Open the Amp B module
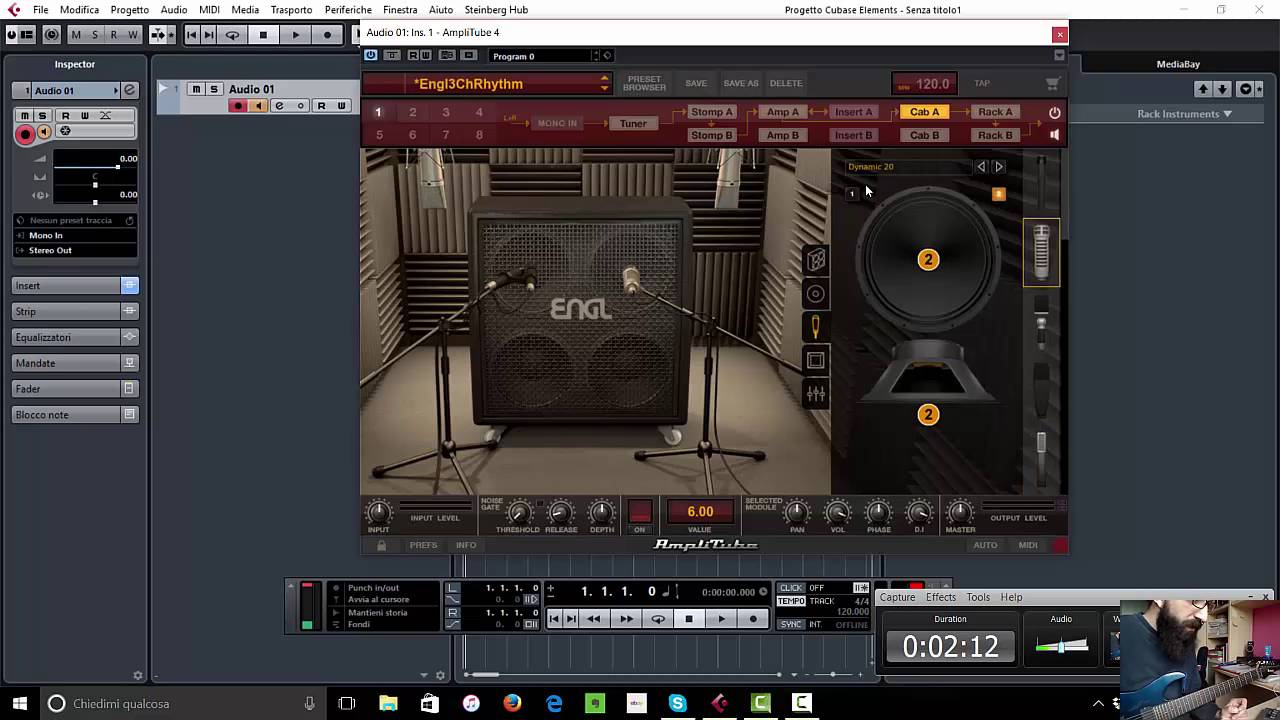Screen dimensions: 1280x720 pyautogui.click(x=783, y=135)
